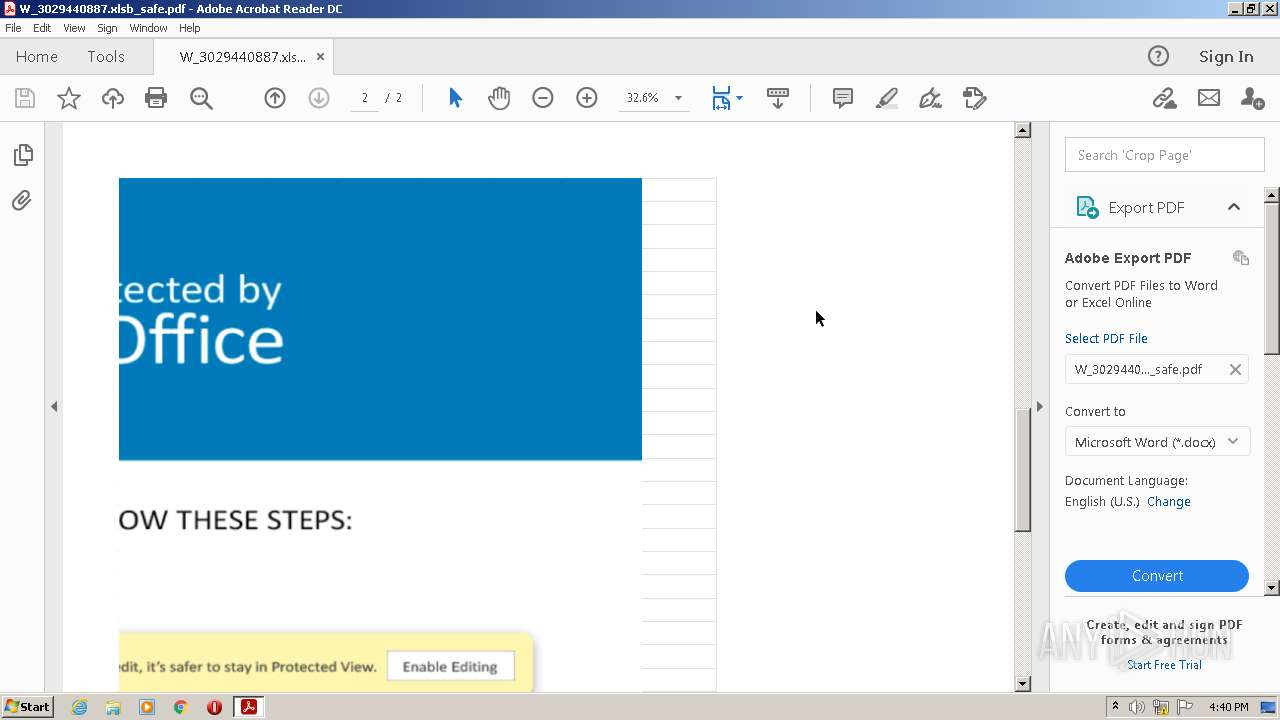Open the Windows Start menu

tap(28, 707)
